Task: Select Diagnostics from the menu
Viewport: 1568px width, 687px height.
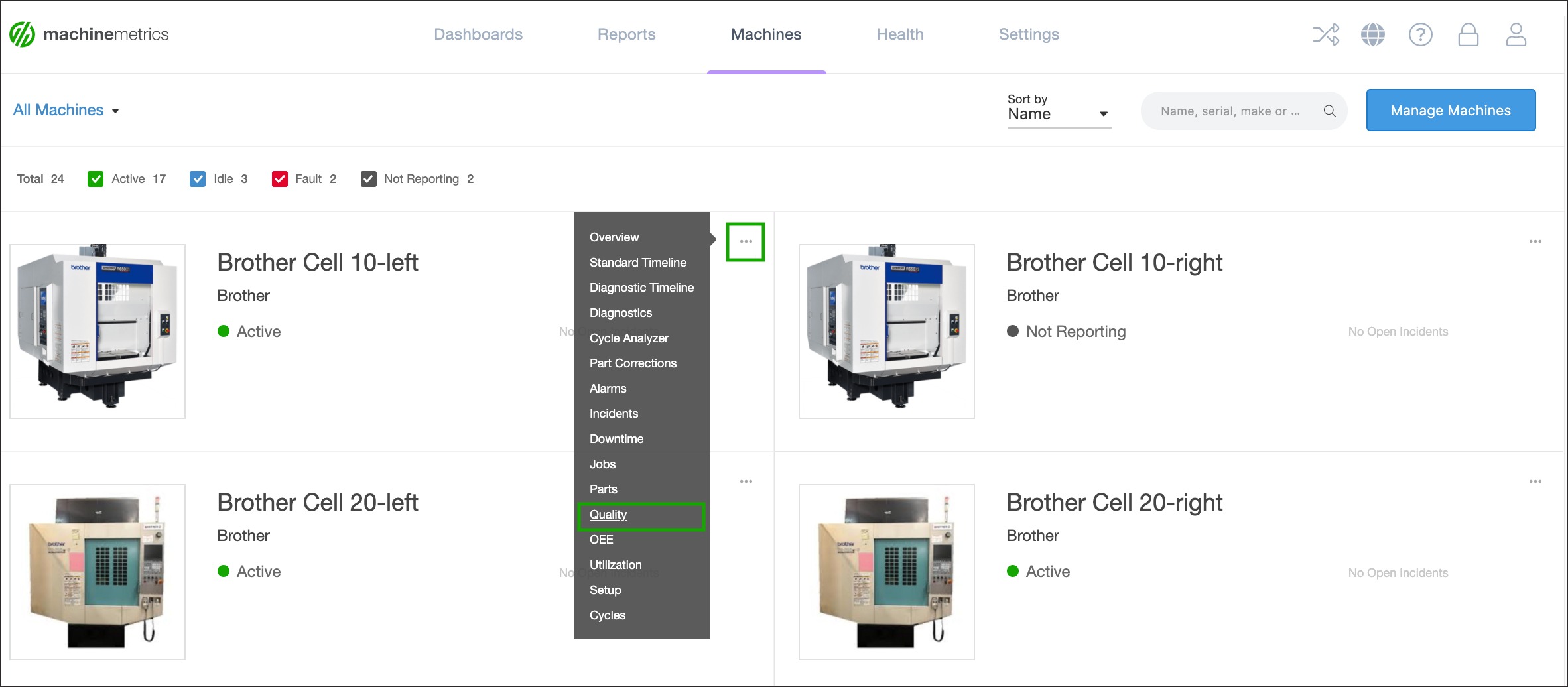Action: pyautogui.click(x=621, y=313)
